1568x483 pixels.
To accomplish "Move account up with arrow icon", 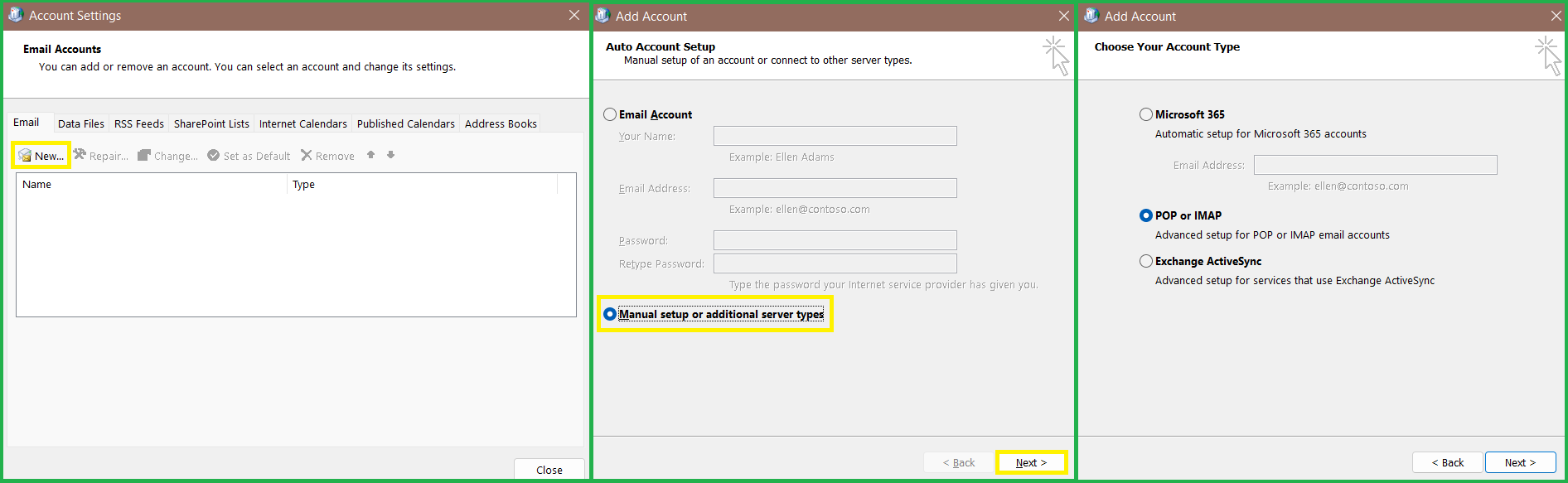I will (x=370, y=155).
